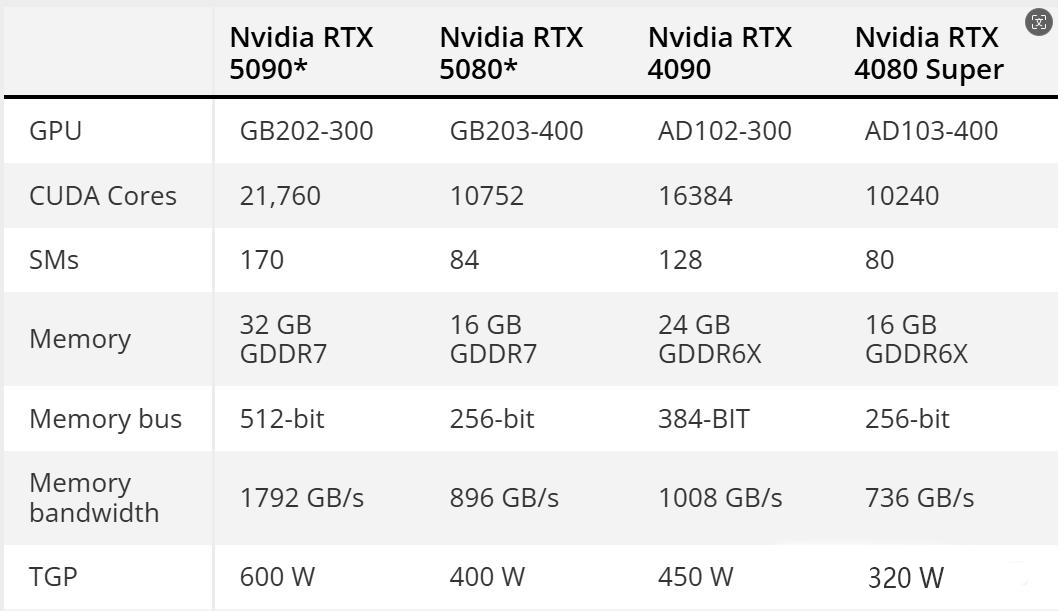Select the GPU row label
Image resolution: width=1058 pixels, height=611 pixels.
(x=55, y=131)
